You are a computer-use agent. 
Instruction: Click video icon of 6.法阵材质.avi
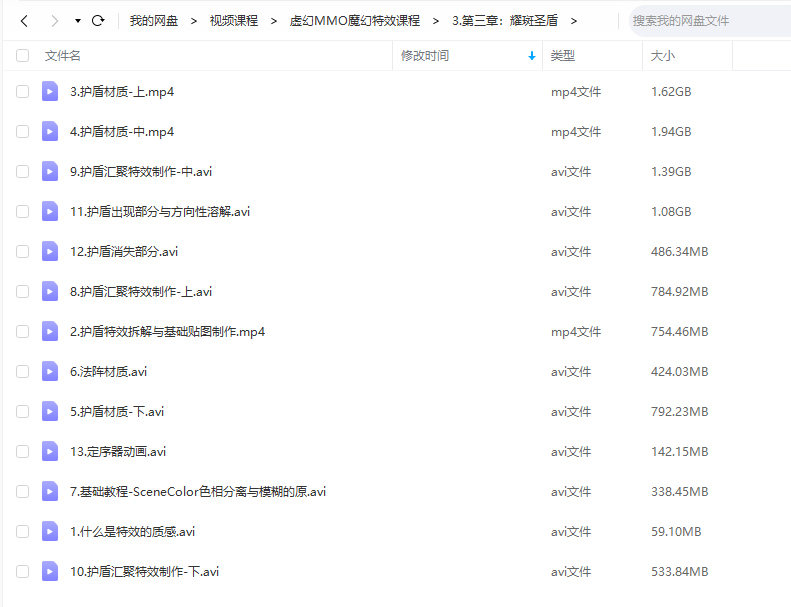coord(50,372)
